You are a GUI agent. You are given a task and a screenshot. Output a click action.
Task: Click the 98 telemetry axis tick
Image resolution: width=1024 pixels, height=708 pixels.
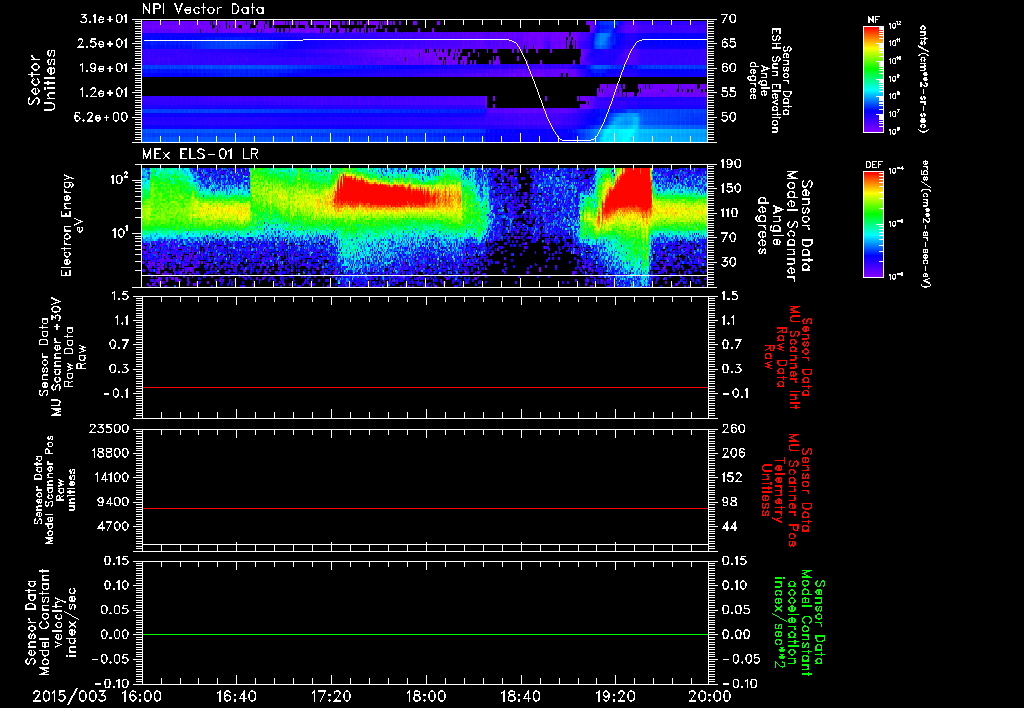(729, 502)
